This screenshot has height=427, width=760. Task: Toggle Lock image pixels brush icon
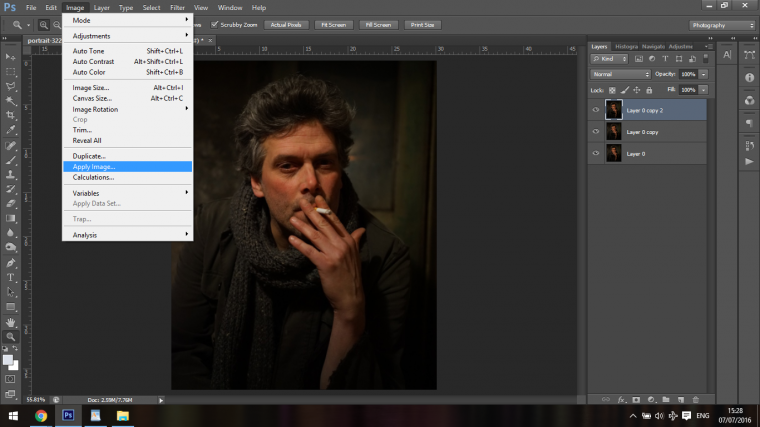[625, 90]
